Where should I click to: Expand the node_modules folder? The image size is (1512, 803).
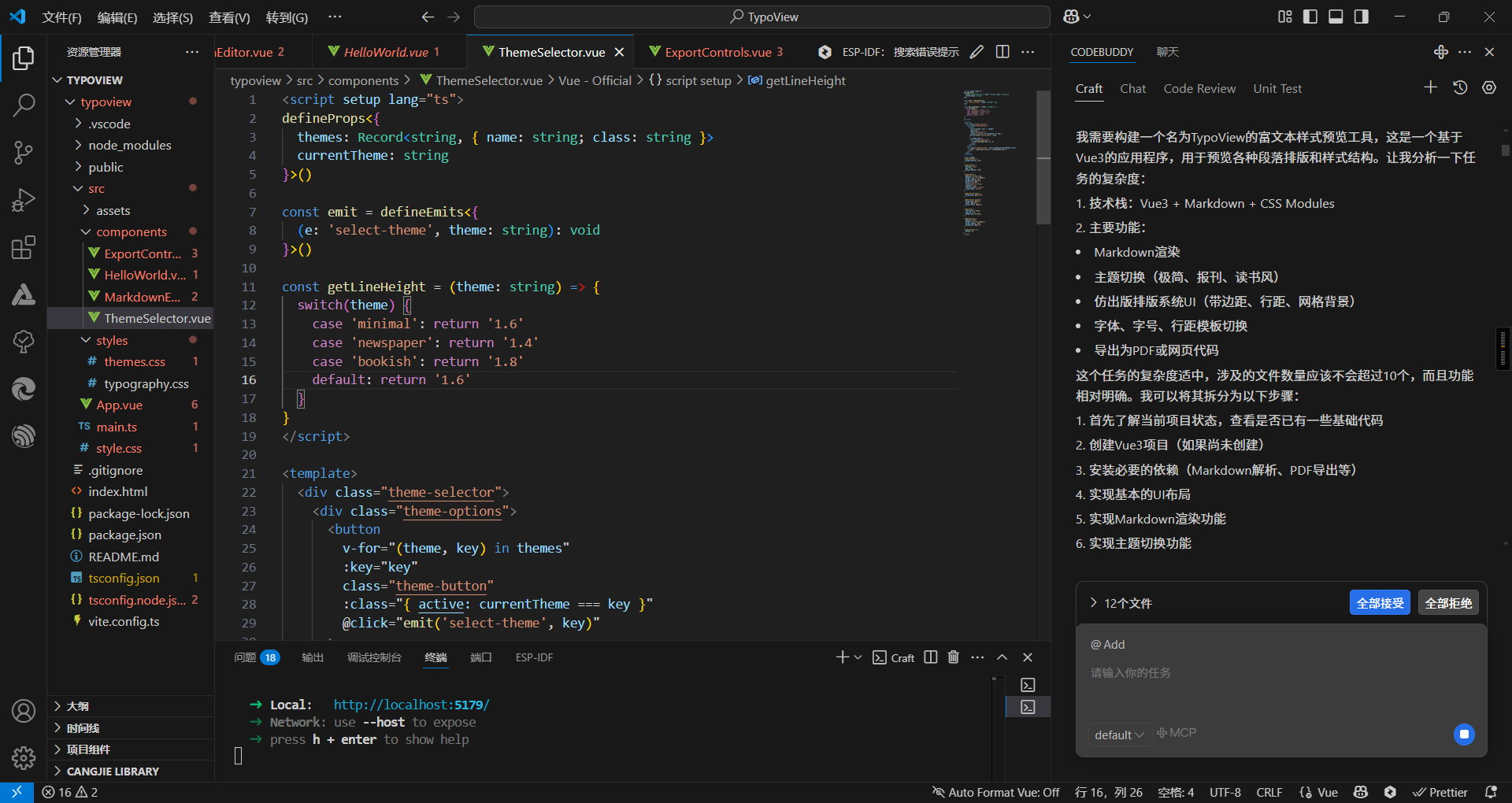[130, 145]
